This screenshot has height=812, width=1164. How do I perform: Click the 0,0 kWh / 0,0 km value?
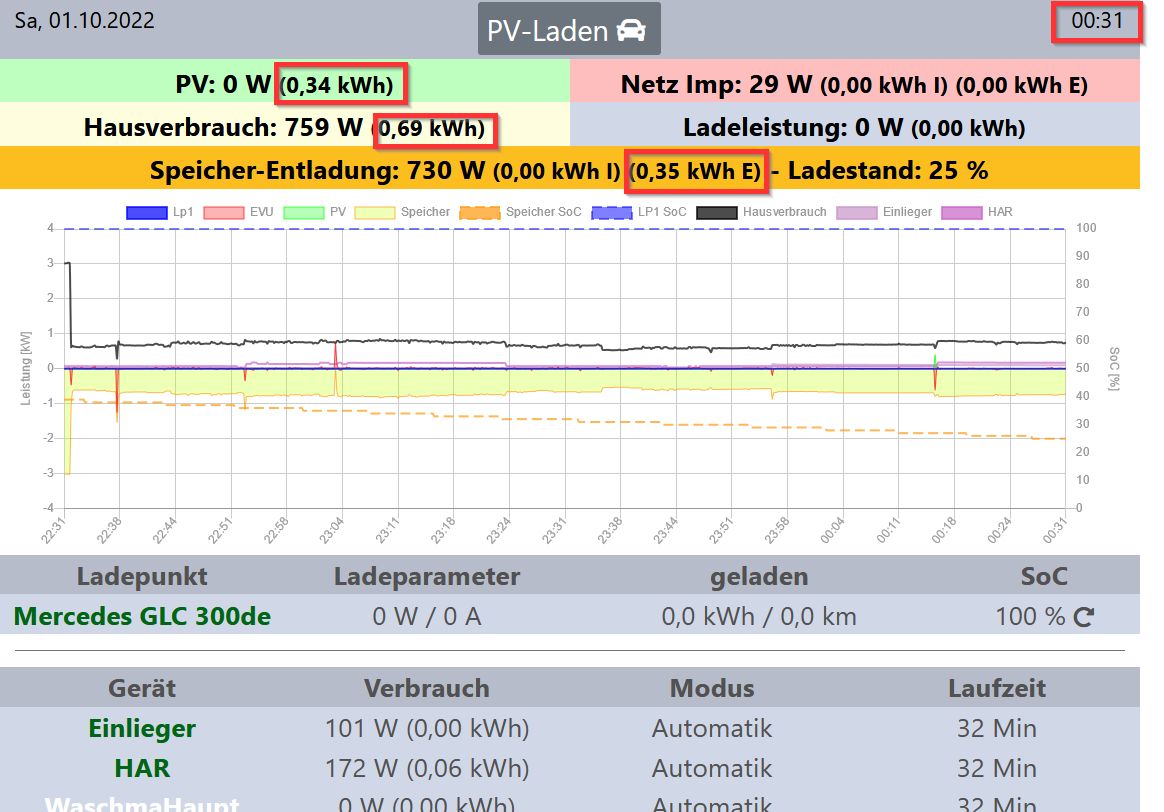pyautogui.click(x=759, y=617)
